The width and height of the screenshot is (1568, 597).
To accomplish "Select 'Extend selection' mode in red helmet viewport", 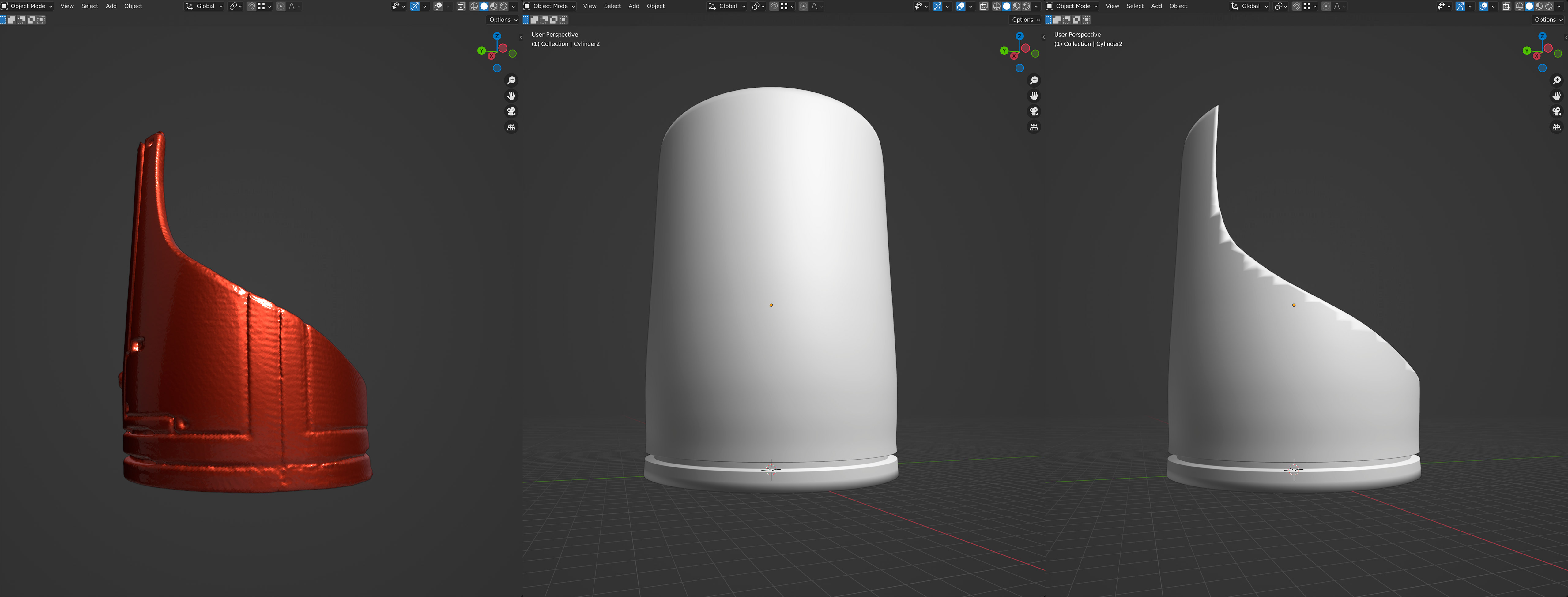I will pyautogui.click(x=12, y=20).
